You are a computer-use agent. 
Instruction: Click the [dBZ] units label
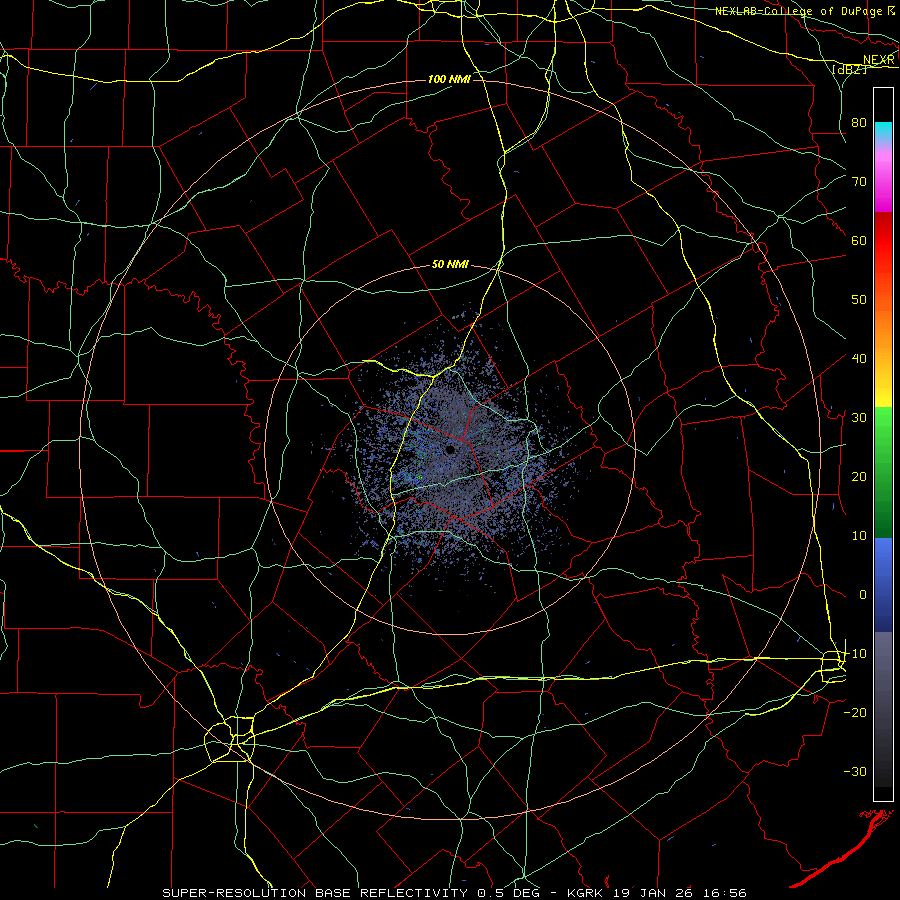(849, 69)
